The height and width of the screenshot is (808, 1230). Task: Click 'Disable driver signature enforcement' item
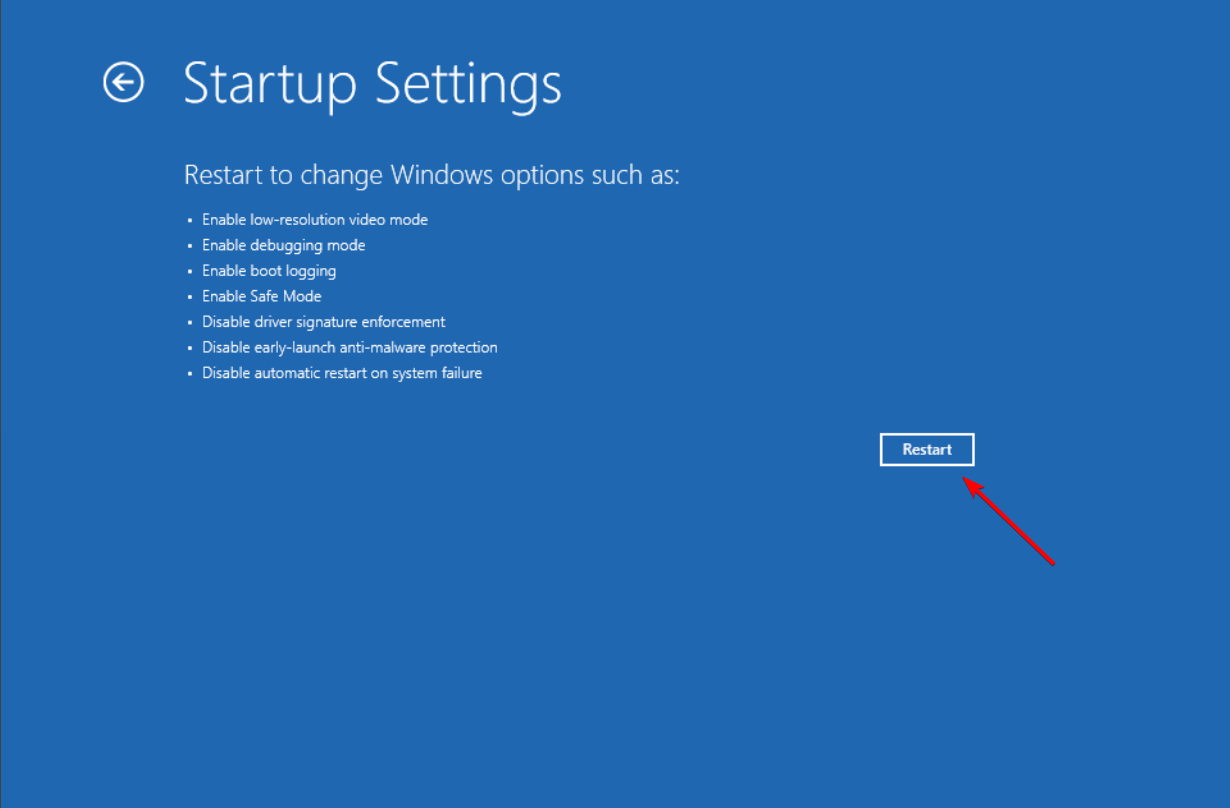[324, 322]
